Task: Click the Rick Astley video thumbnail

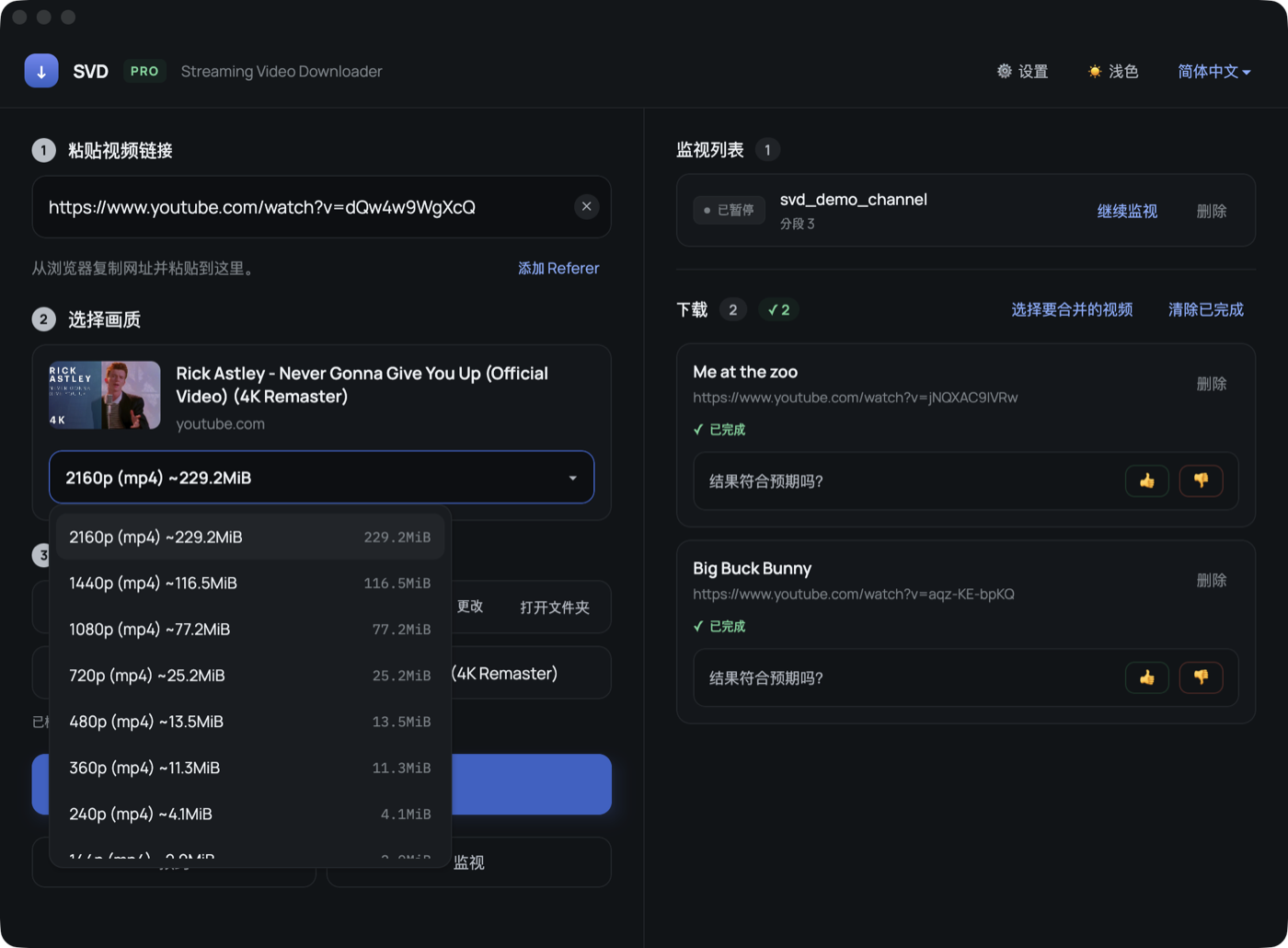Action: (x=105, y=395)
